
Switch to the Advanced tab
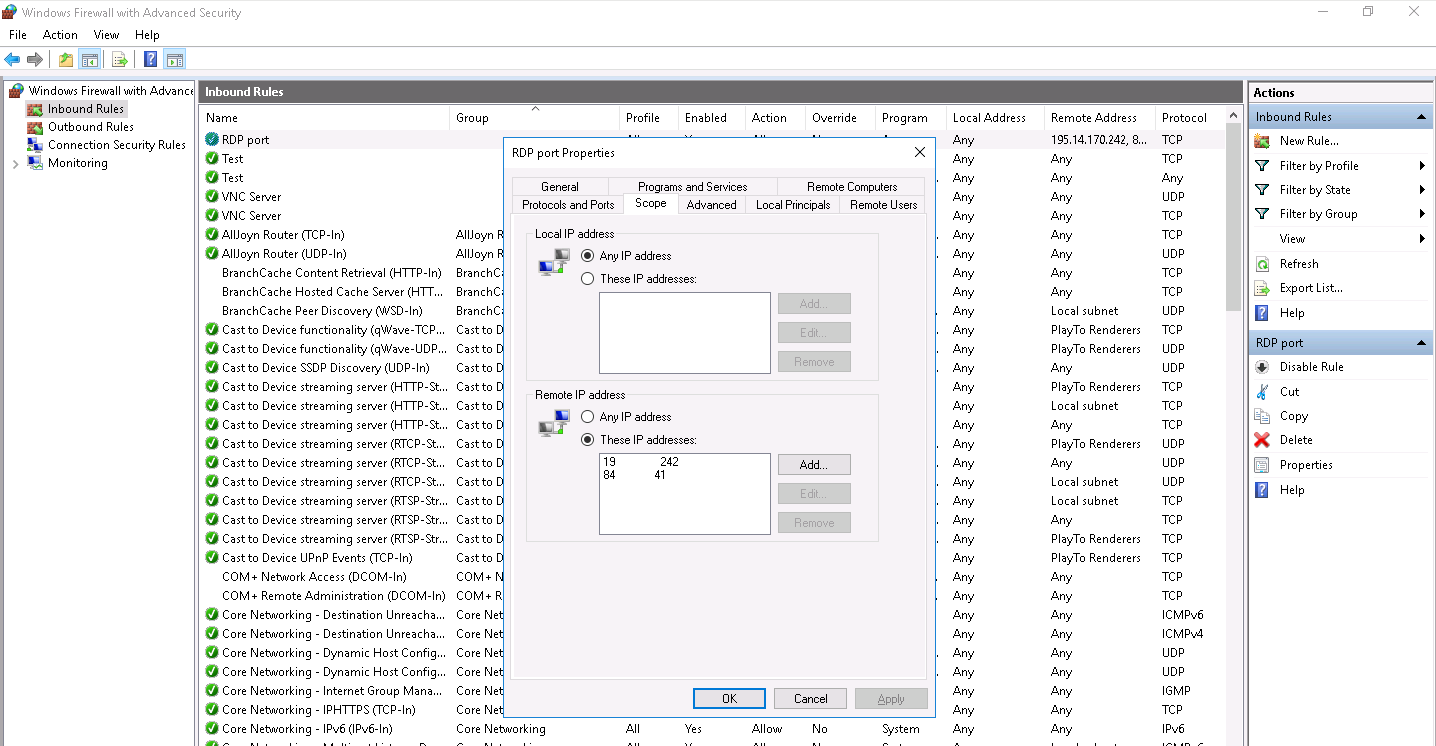click(712, 205)
